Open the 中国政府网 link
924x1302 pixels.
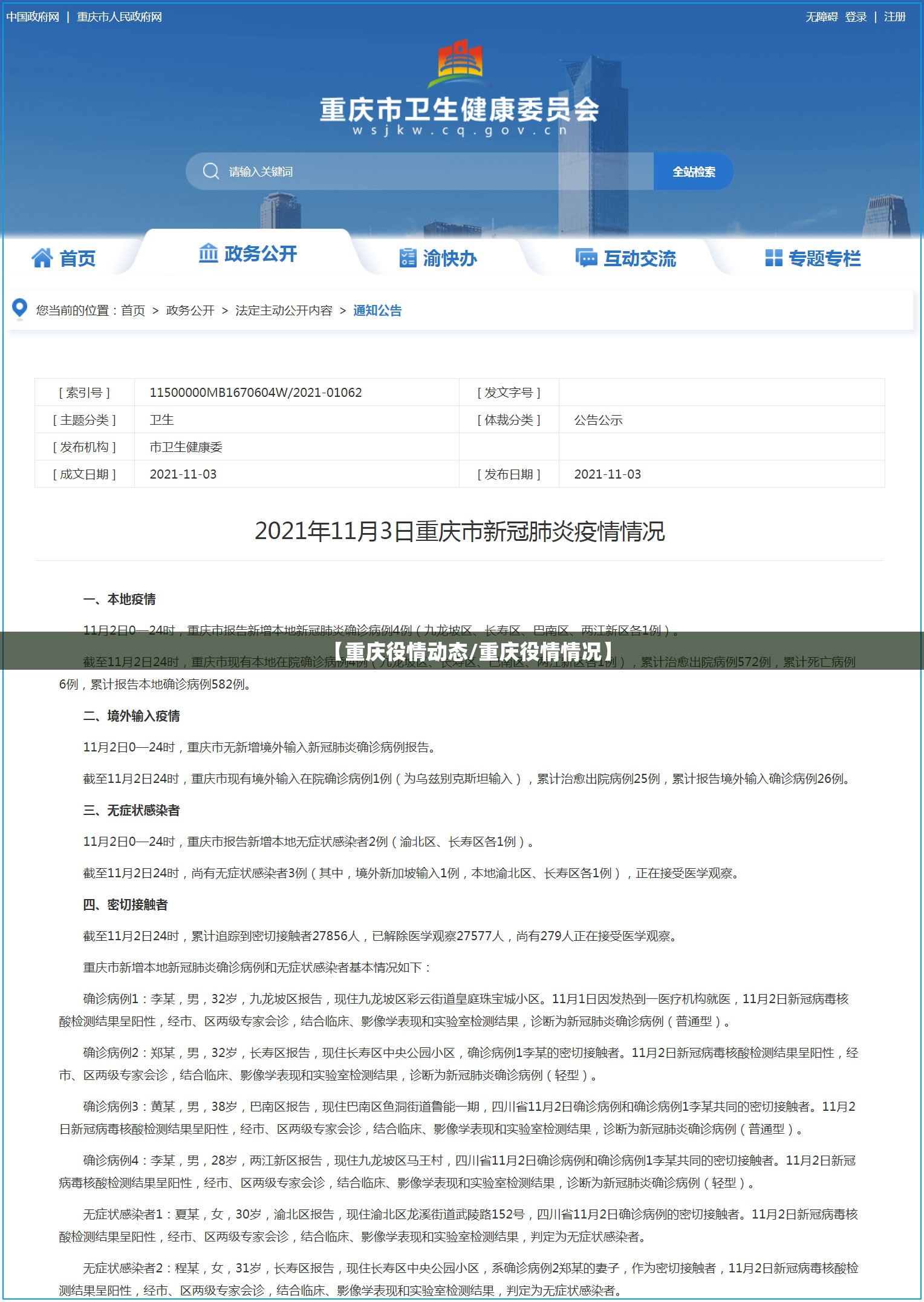click(x=33, y=17)
